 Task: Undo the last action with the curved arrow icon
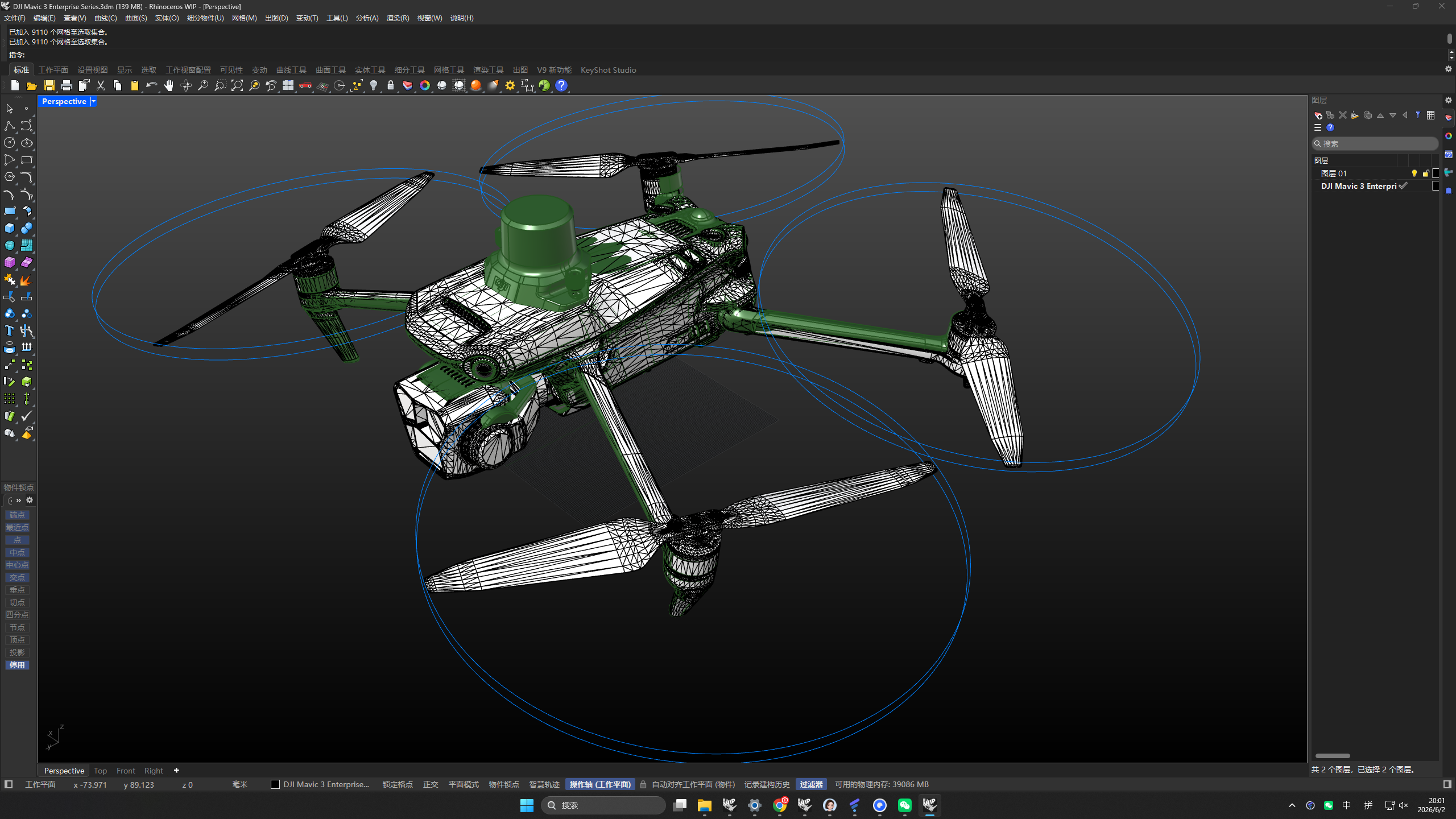click(x=152, y=85)
